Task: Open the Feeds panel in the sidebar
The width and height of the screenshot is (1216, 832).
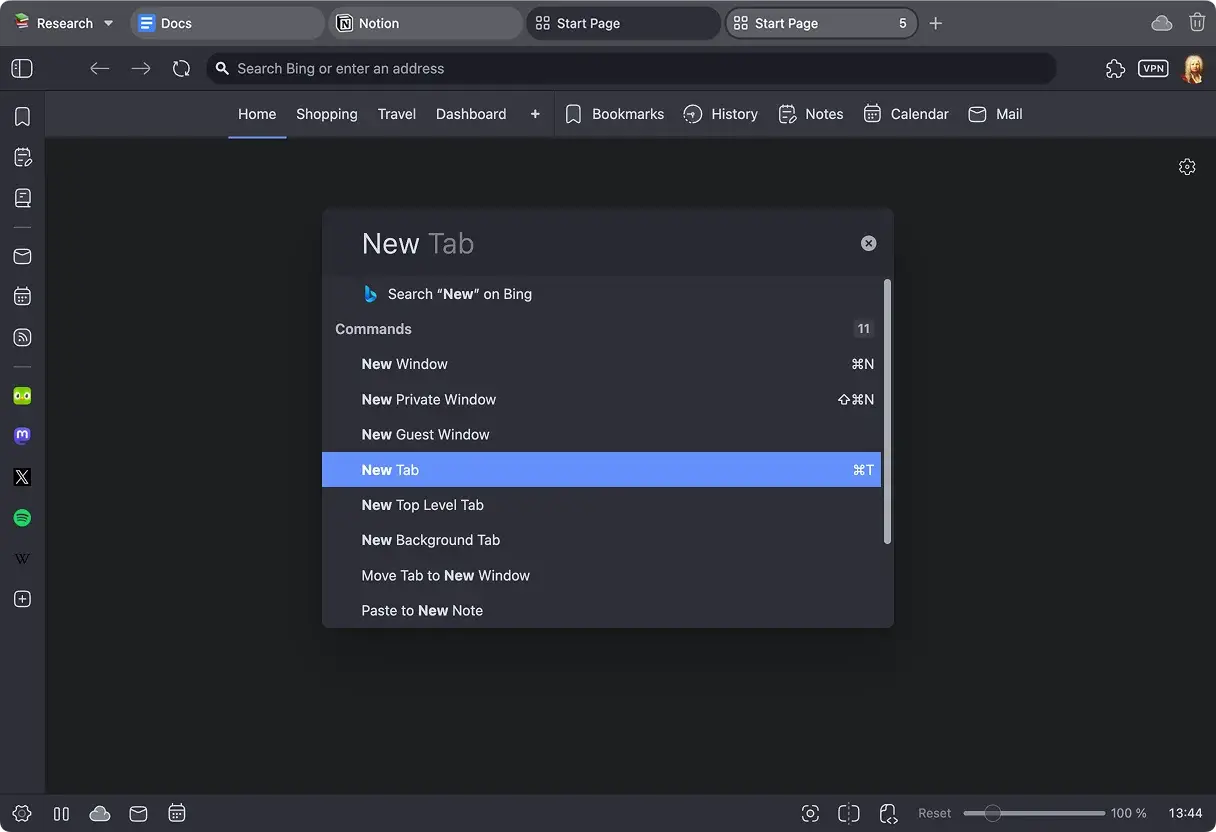Action: (x=22, y=337)
